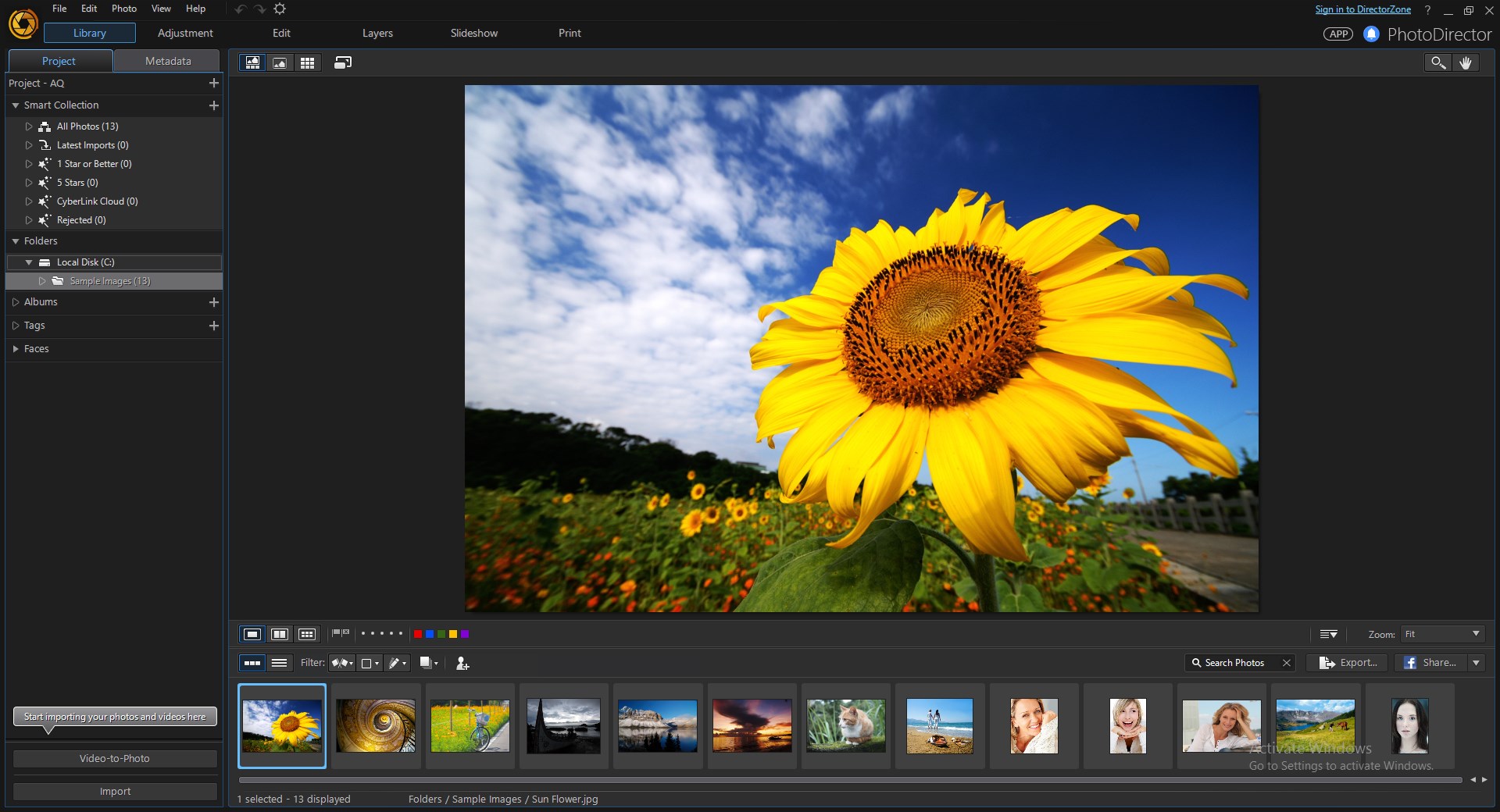Add a new album with plus icon
This screenshot has width=1500, height=812.
213,302
